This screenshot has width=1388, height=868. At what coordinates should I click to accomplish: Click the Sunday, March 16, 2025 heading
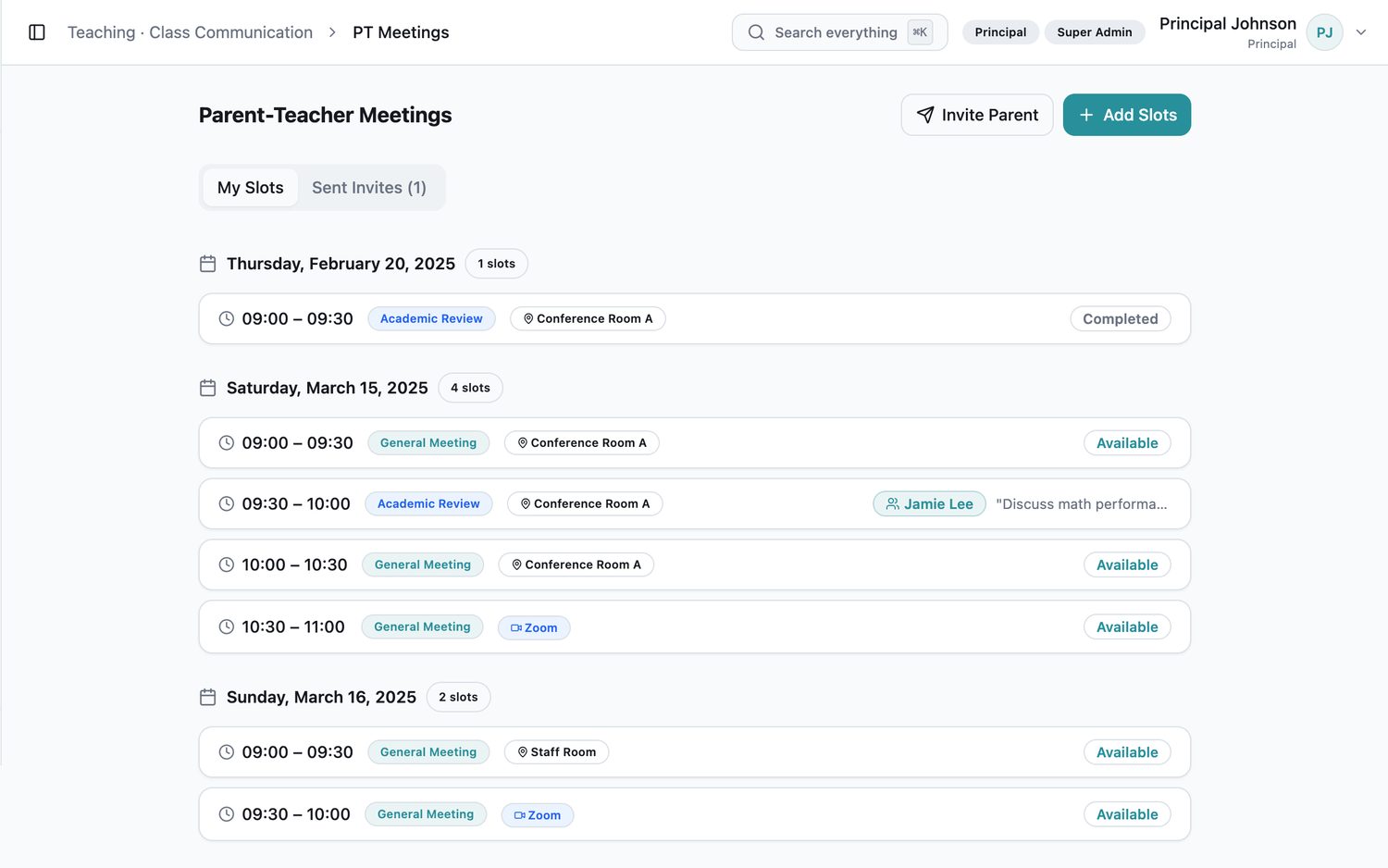click(321, 697)
